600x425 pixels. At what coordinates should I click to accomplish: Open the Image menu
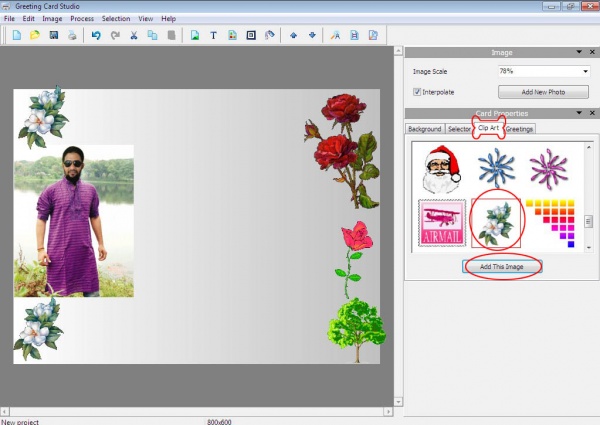pyautogui.click(x=52, y=18)
